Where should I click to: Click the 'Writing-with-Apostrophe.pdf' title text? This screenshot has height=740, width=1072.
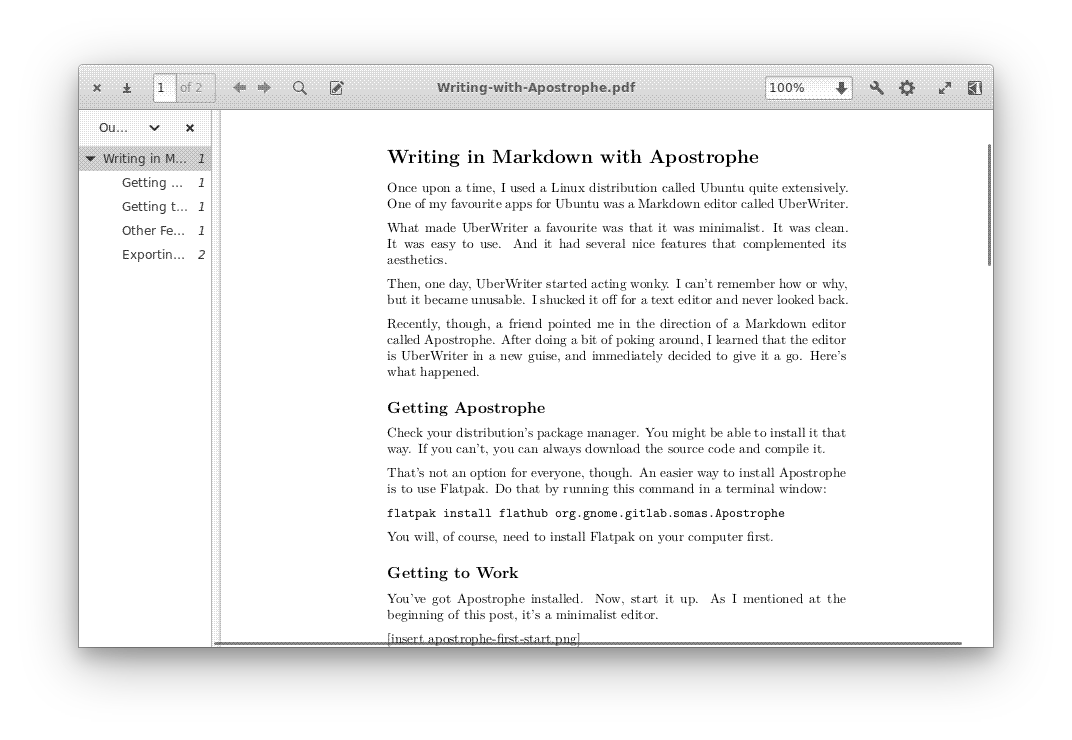(x=536, y=88)
